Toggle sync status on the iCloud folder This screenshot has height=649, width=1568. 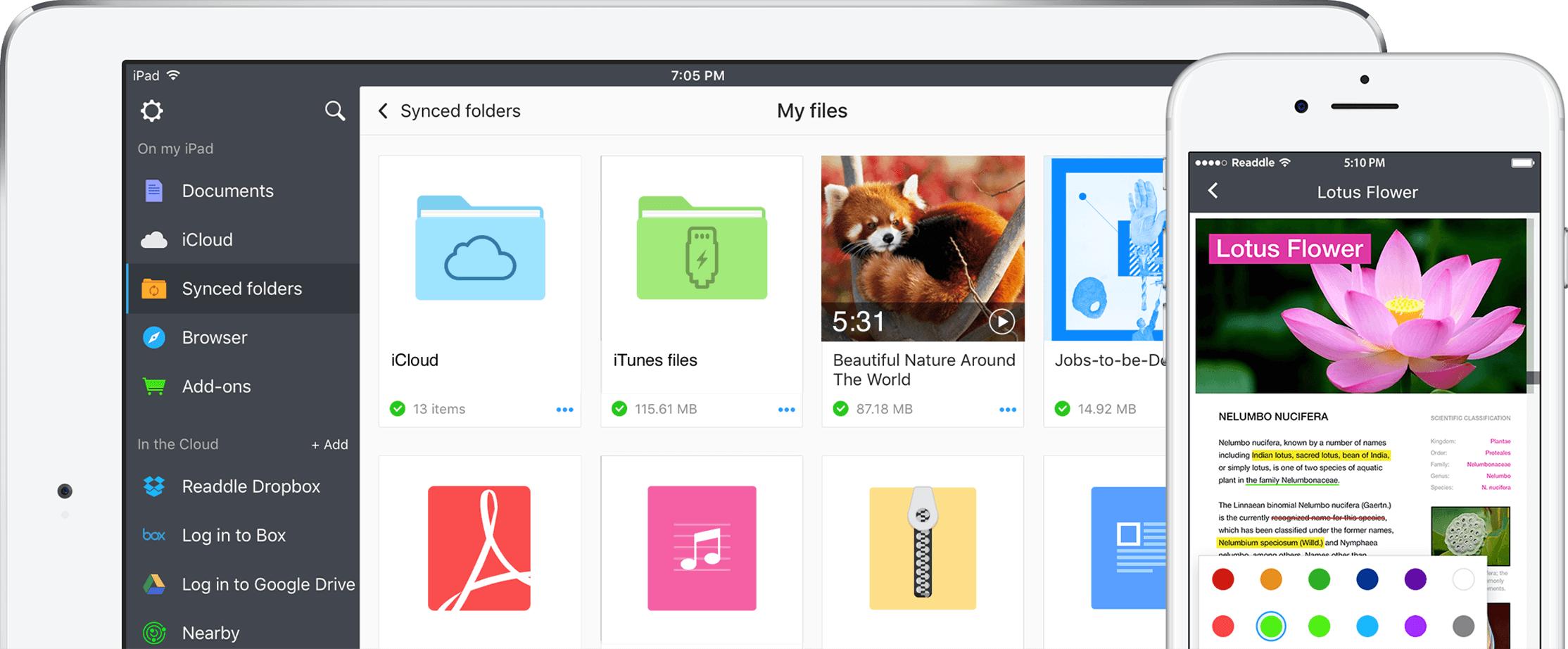pyautogui.click(x=398, y=408)
